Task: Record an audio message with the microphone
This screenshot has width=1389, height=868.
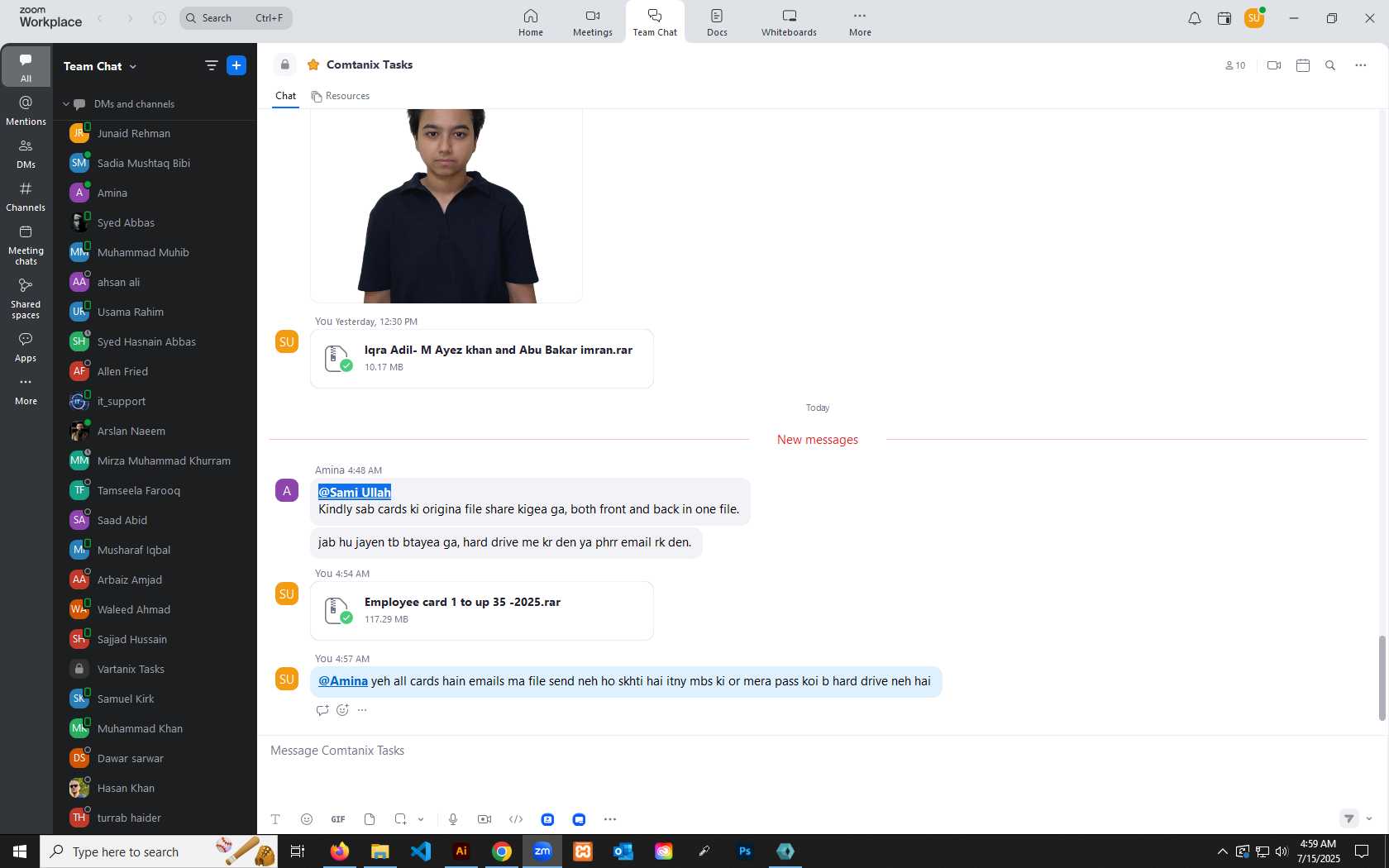Action: pyautogui.click(x=453, y=819)
